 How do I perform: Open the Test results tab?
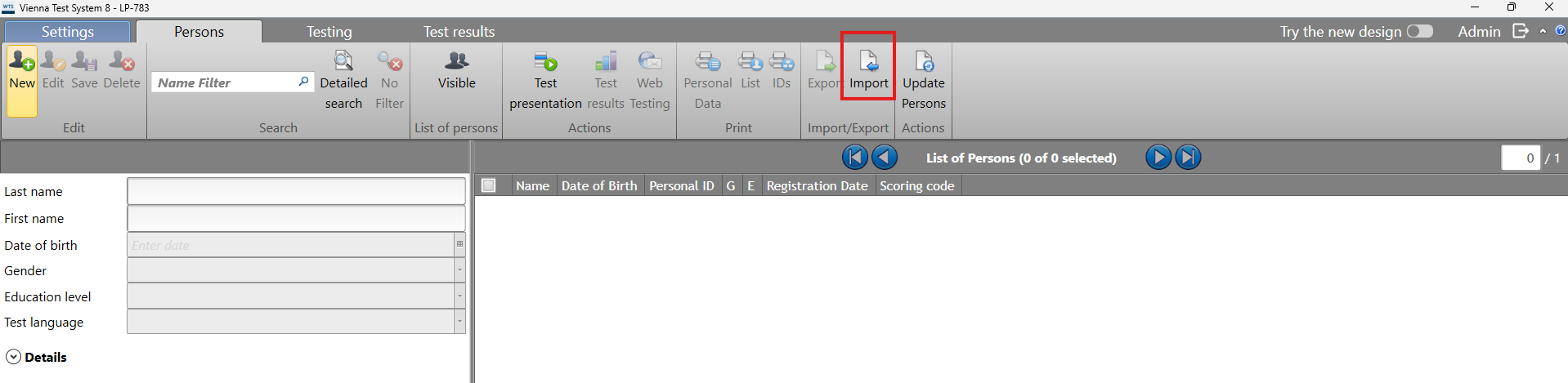point(459,32)
